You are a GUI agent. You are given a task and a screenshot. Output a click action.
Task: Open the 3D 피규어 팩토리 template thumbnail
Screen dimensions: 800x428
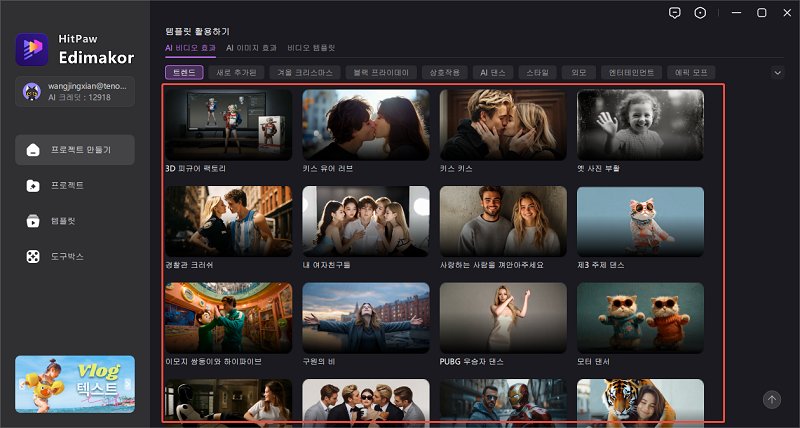(x=228, y=125)
